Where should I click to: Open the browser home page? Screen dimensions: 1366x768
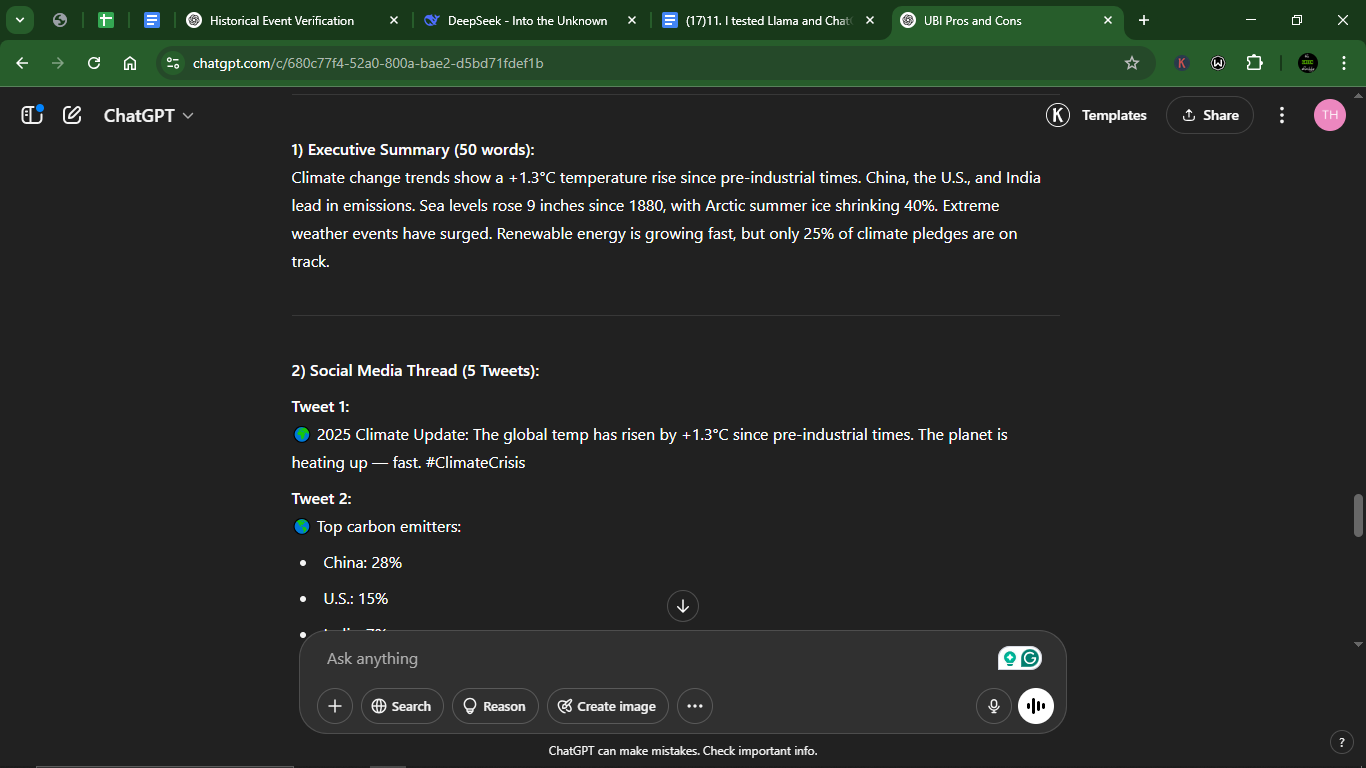(130, 63)
